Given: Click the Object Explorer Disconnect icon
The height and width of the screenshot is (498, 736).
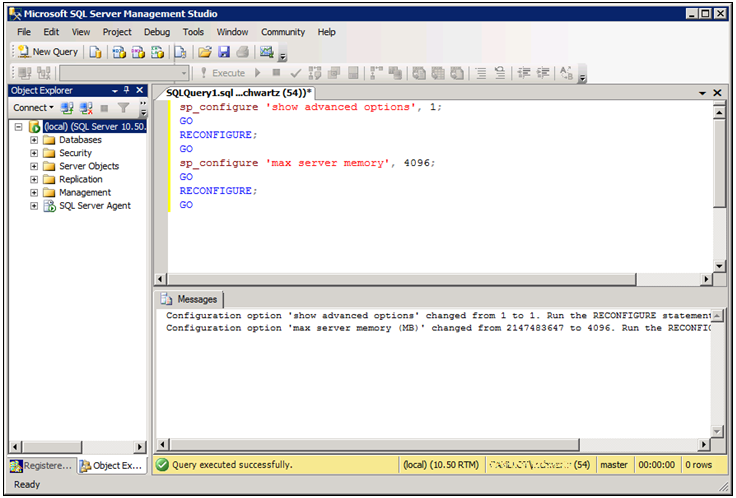Looking at the screenshot, I should (86, 108).
